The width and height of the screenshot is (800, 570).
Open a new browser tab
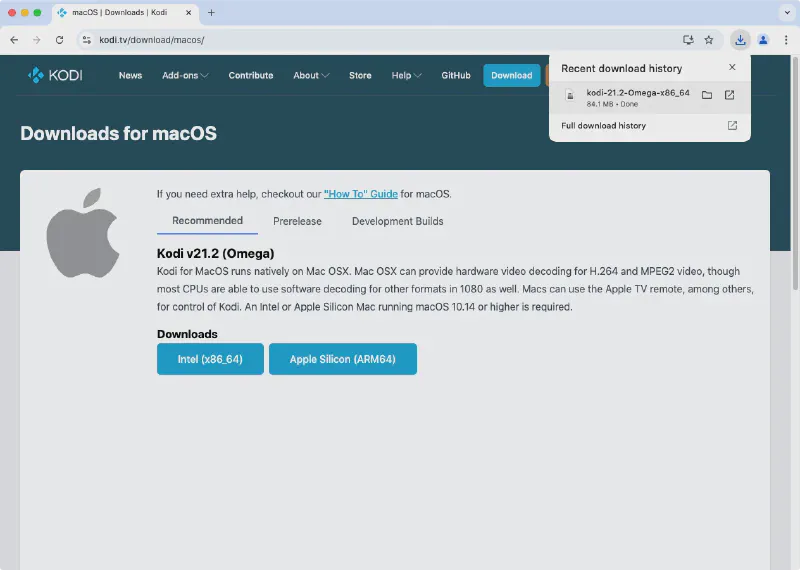[211, 13]
